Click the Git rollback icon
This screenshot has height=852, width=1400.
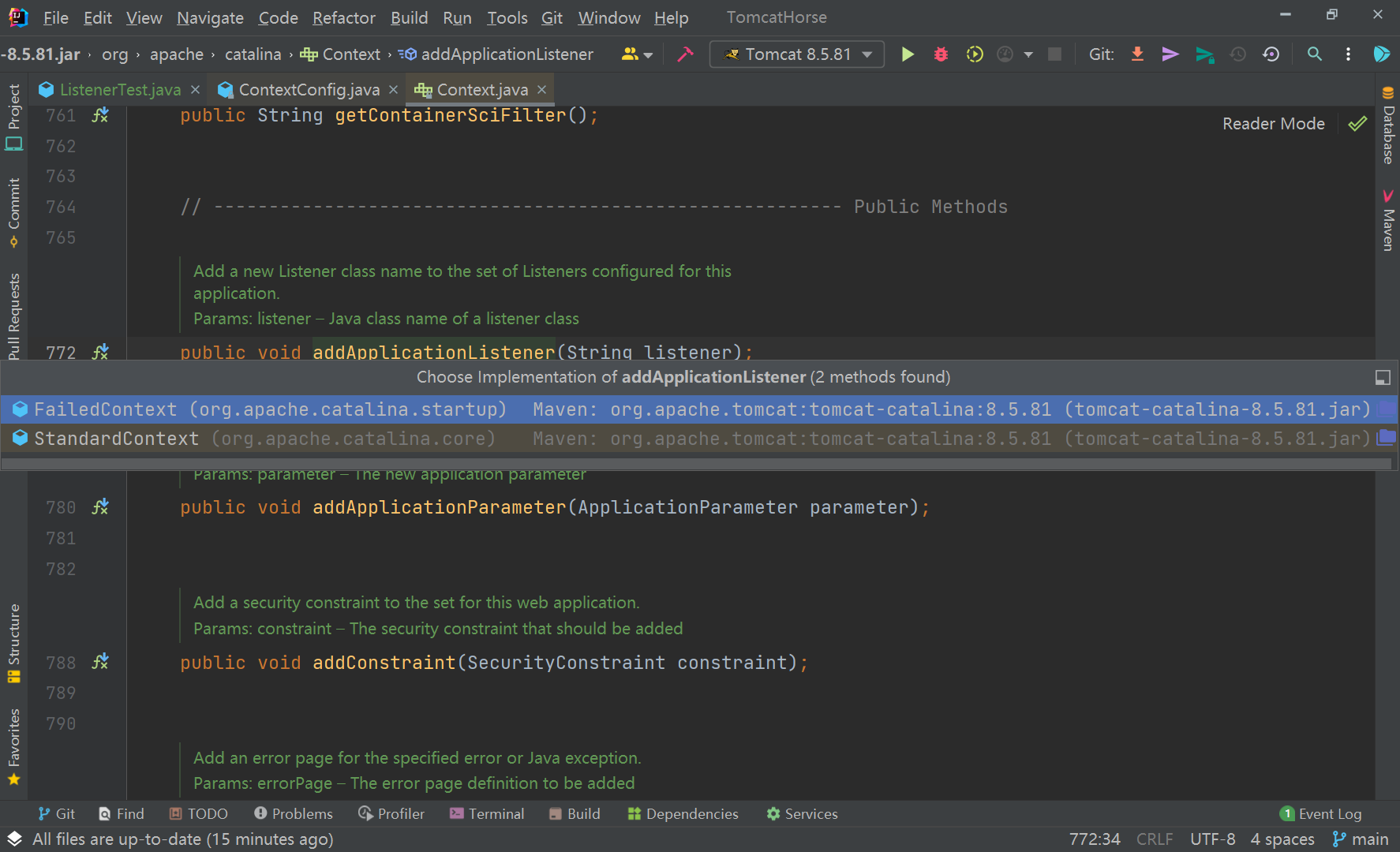[1271, 54]
